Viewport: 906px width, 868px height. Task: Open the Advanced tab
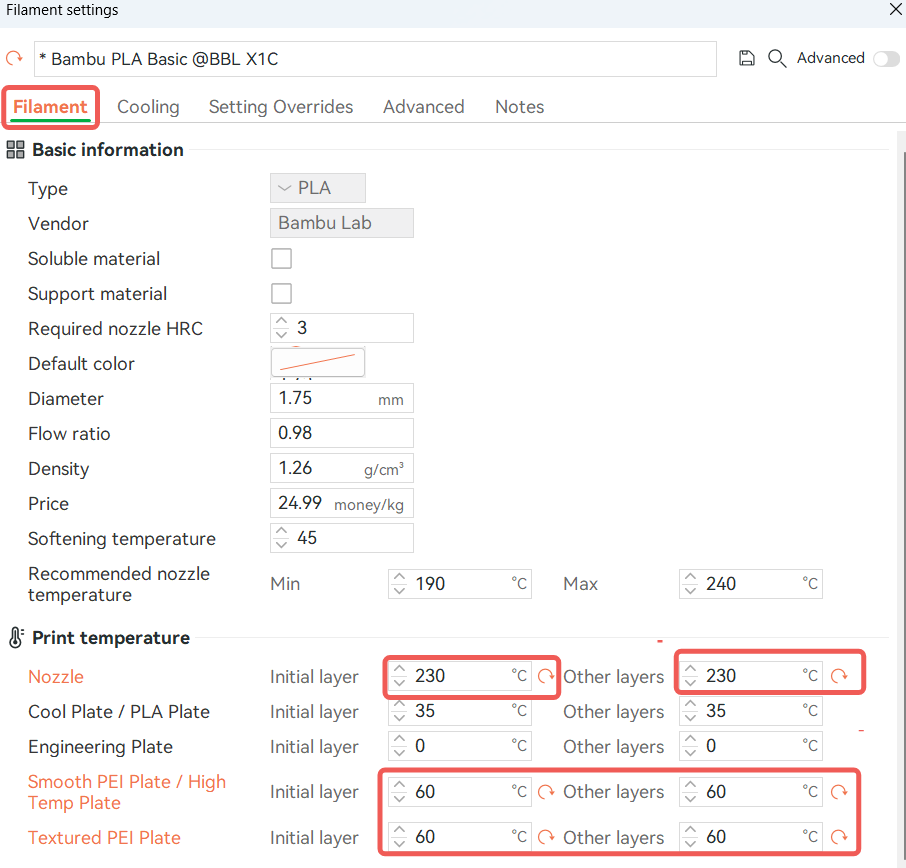pos(424,107)
